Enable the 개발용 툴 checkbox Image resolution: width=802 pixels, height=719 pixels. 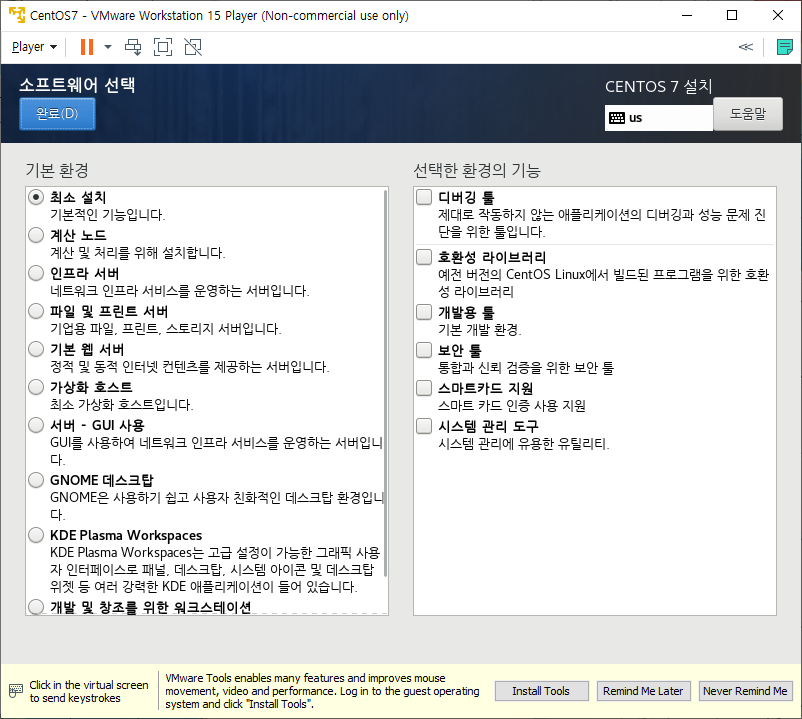coord(424,312)
